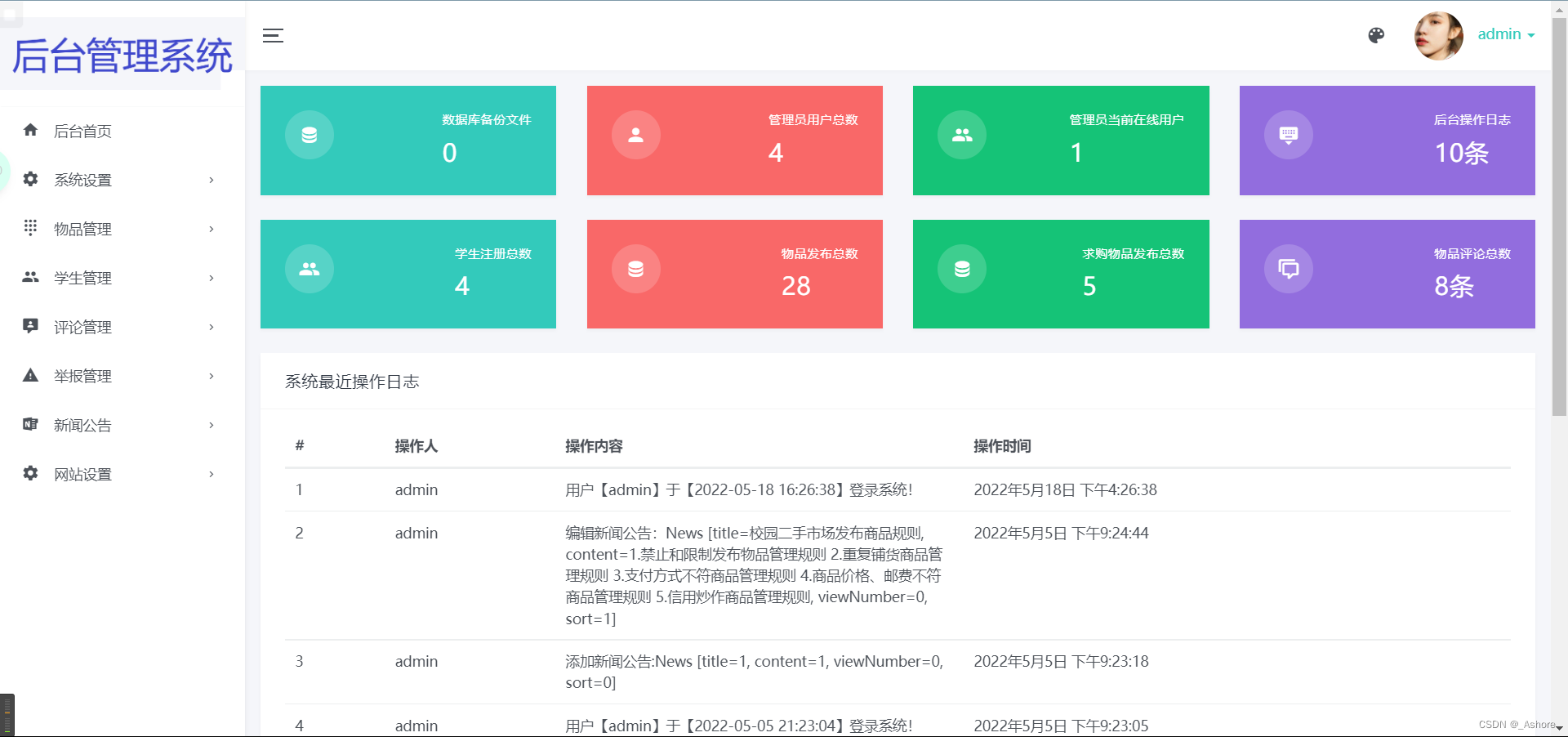Open the 管理员用户总数 card
Image resolution: width=1568 pixels, height=737 pixels.
pyautogui.click(x=734, y=141)
